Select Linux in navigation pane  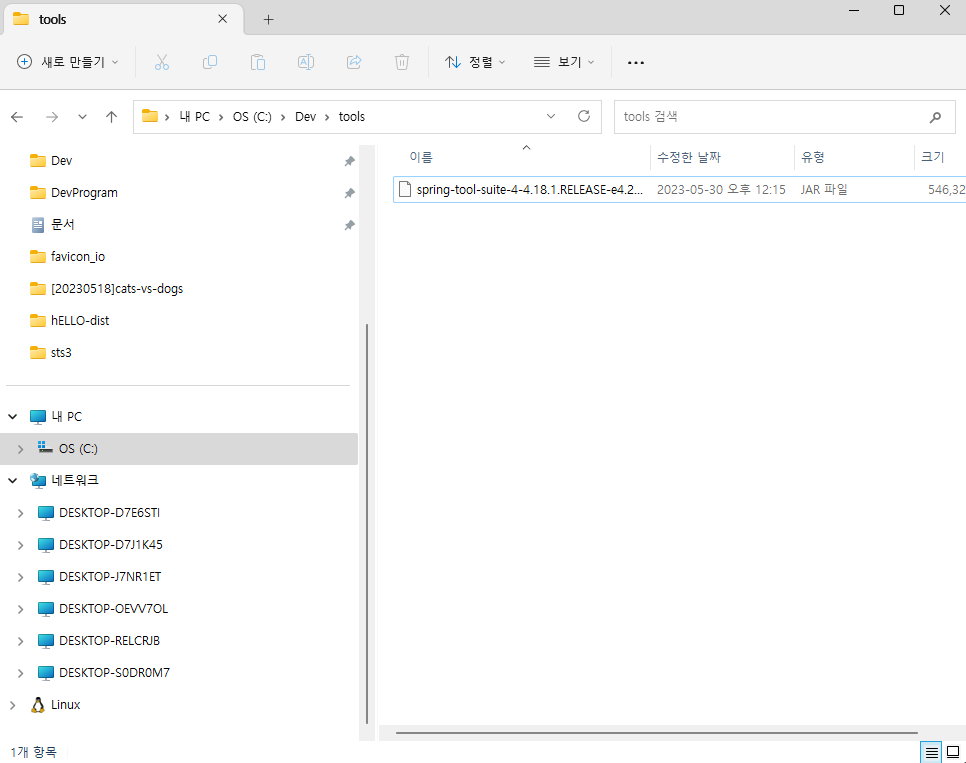click(x=65, y=705)
